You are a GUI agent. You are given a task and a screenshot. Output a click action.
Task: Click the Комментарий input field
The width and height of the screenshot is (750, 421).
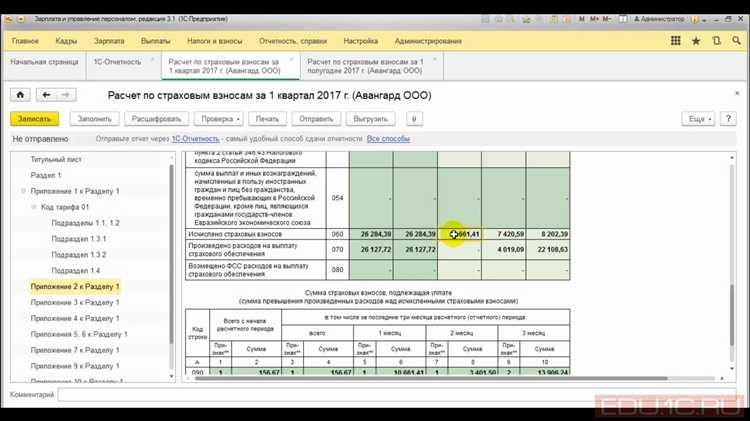click(397, 395)
